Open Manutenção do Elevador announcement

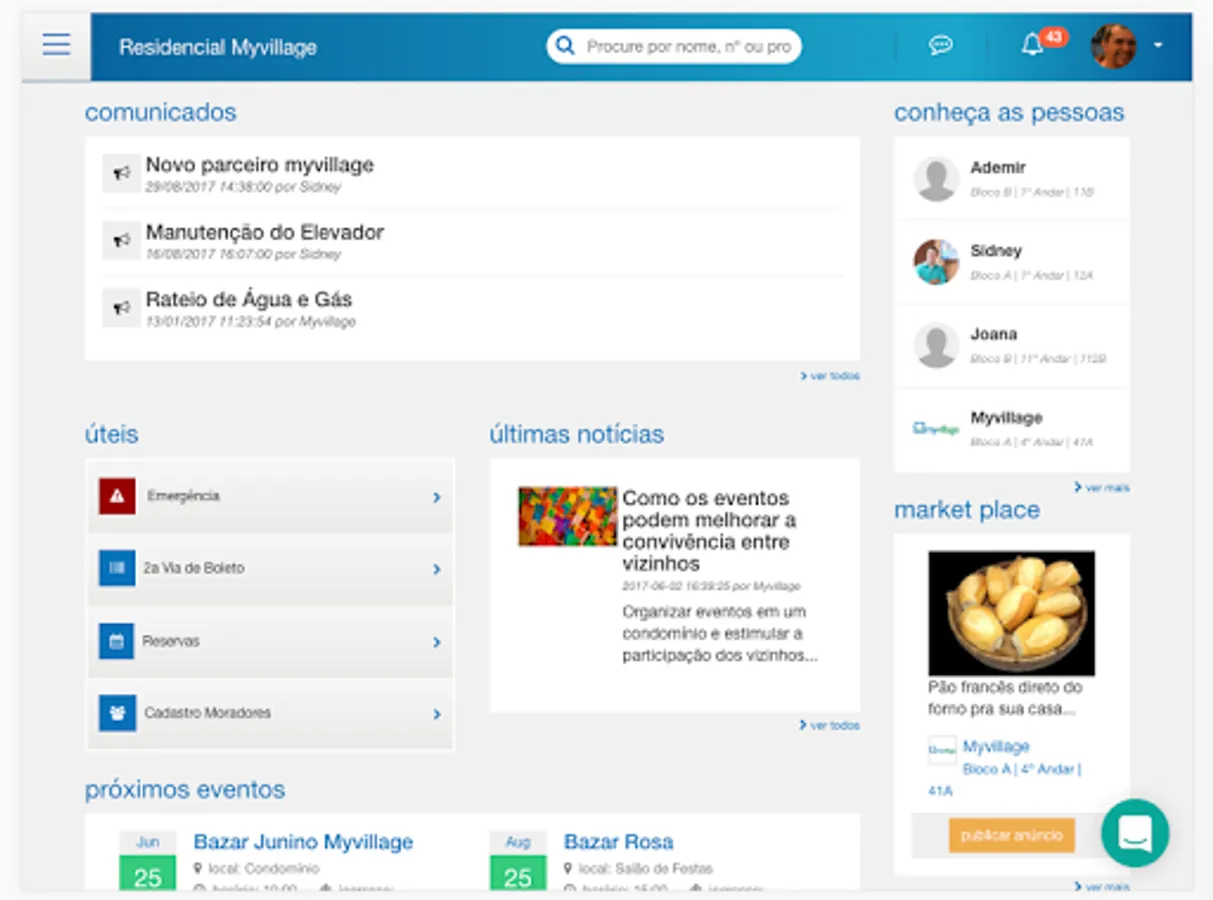pyautogui.click(x=265, y=232)
